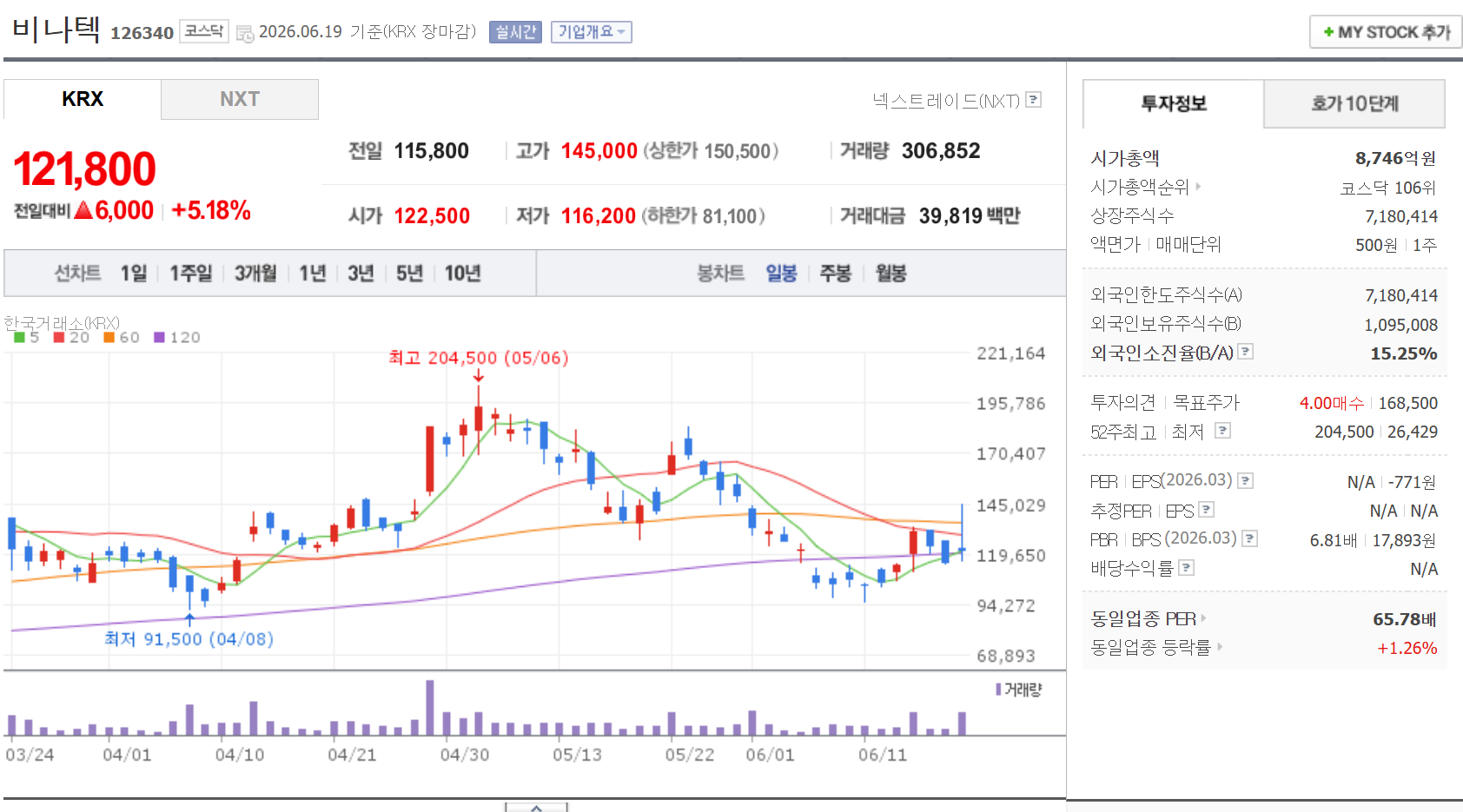Click the orange 60-day moving average swatch
This screenshot has width=1463, height=812.
[109, 337]
